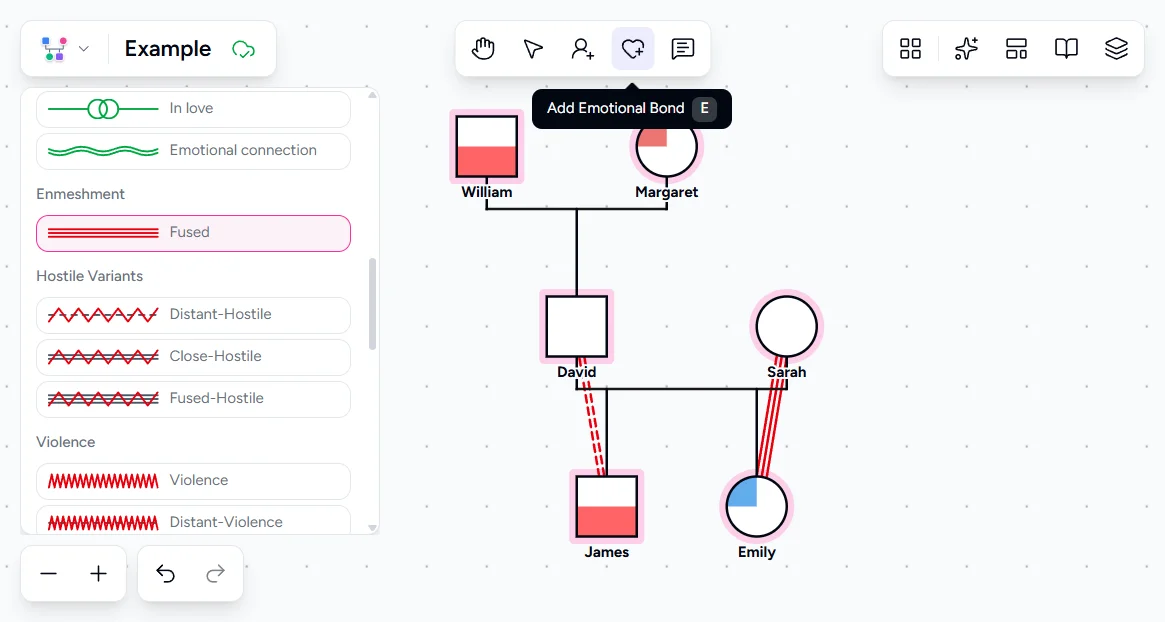Select the James square node
The width and height of the screenshot is (1165, 622).
pos(606,506)
